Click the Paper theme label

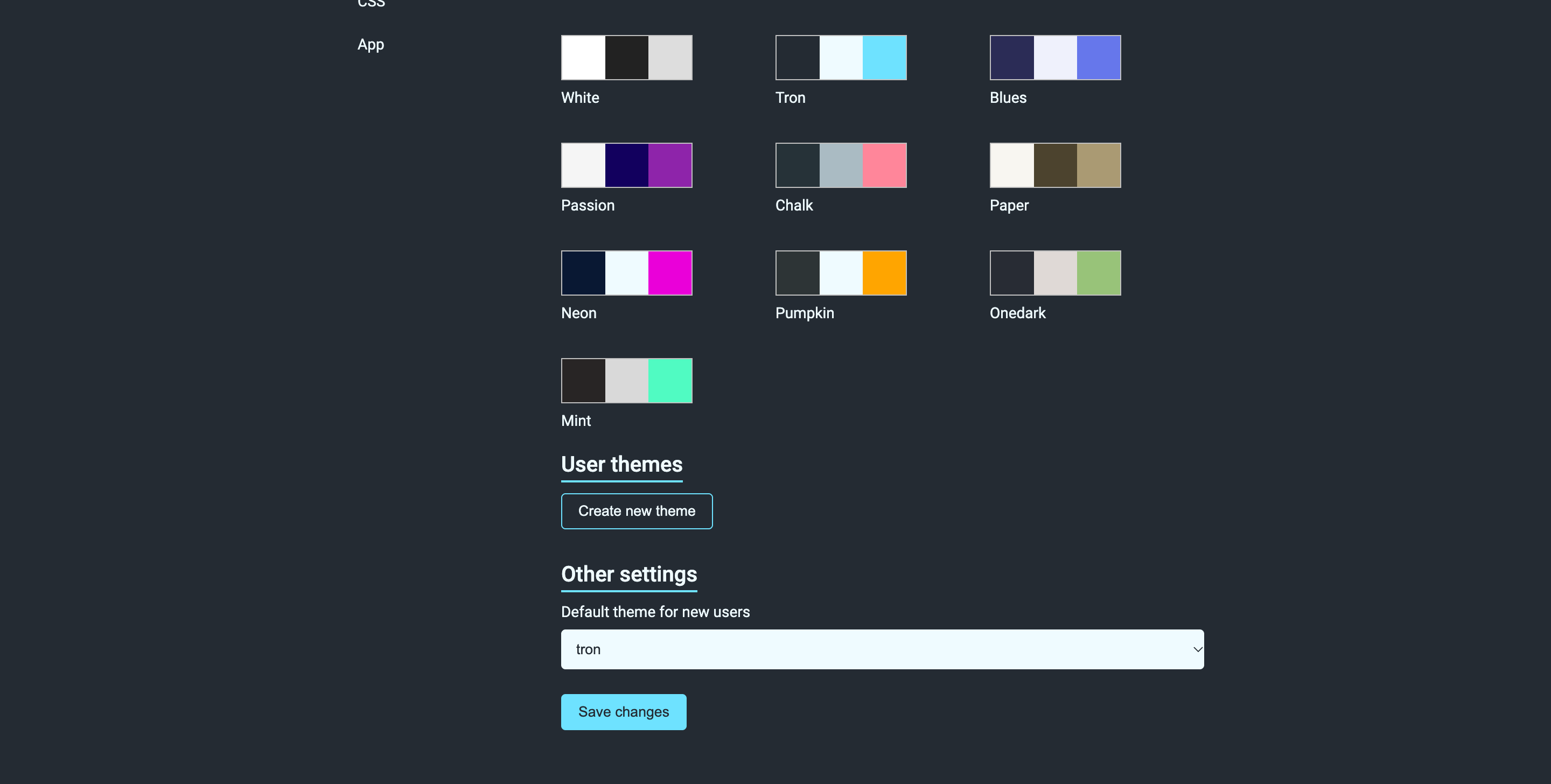point(1009,205)
